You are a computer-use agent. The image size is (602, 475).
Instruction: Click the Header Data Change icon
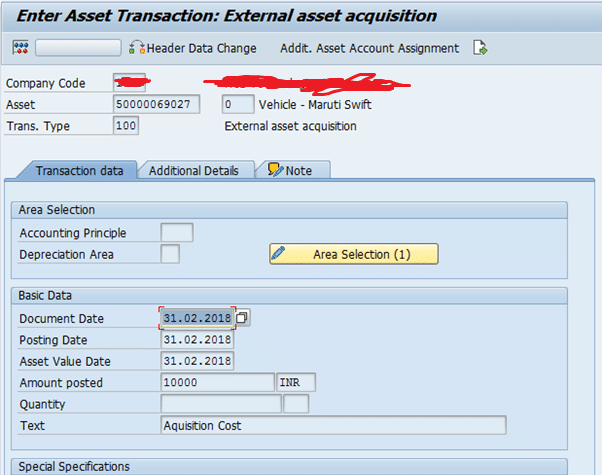coord(138,48)
